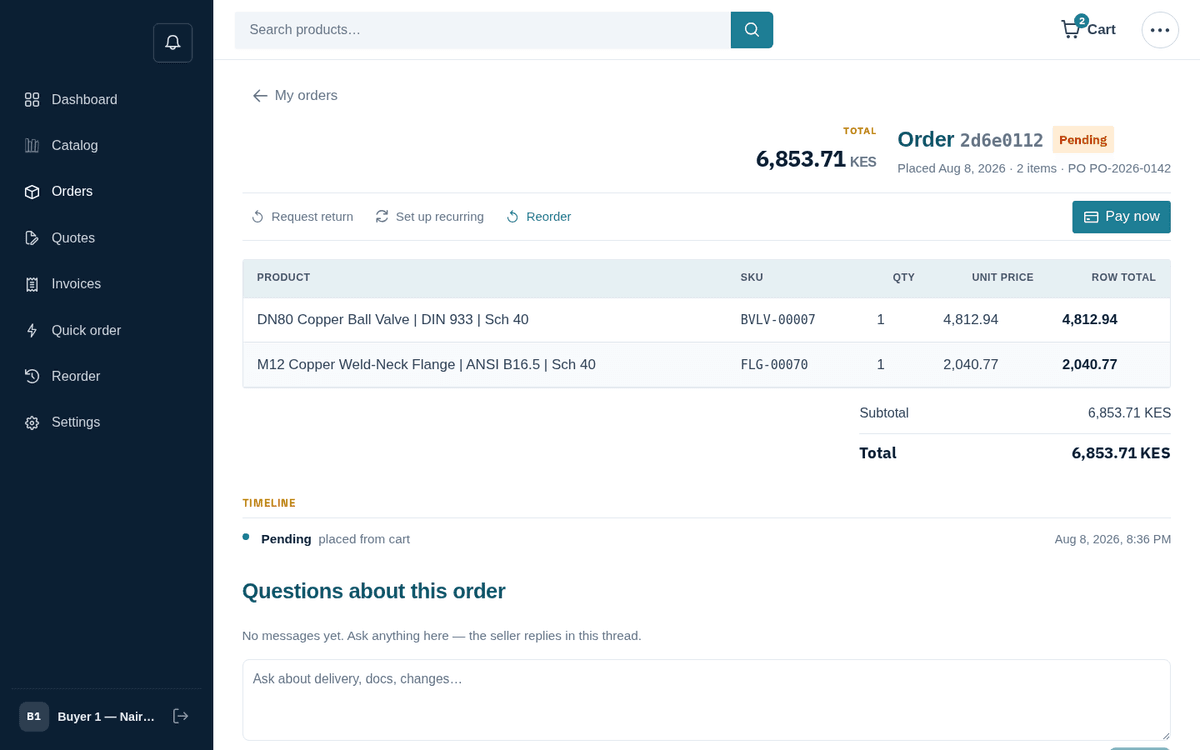Image resolution: width=1200 pixels, height=750 pixels.
Task: Click the order ID 2d6e0112
Action: (x=1001, y=141)
